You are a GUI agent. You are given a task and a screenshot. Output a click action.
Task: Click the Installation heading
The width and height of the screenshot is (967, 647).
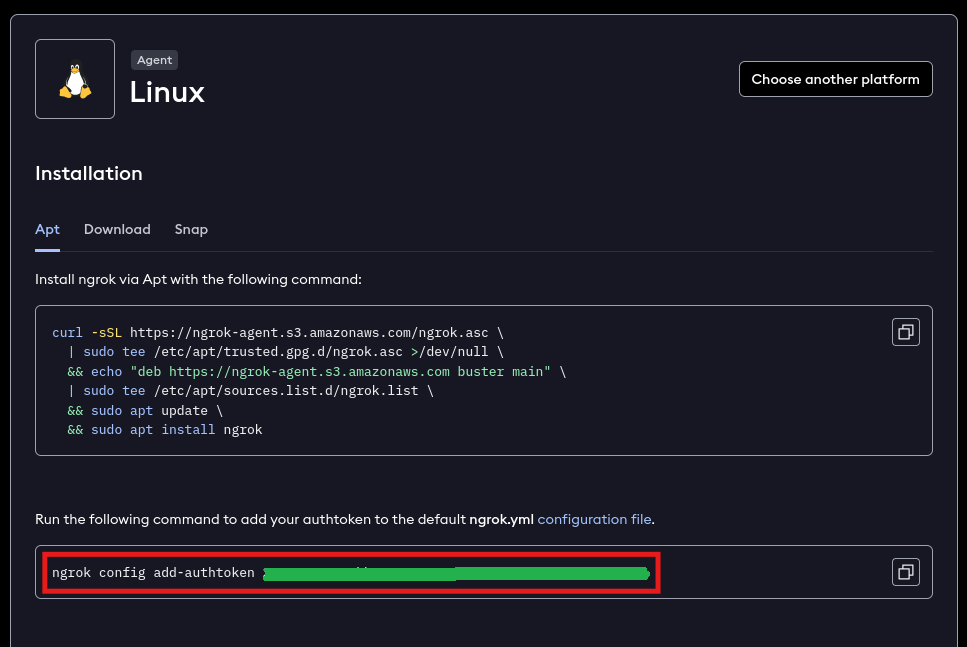click(x=89, y=173)
